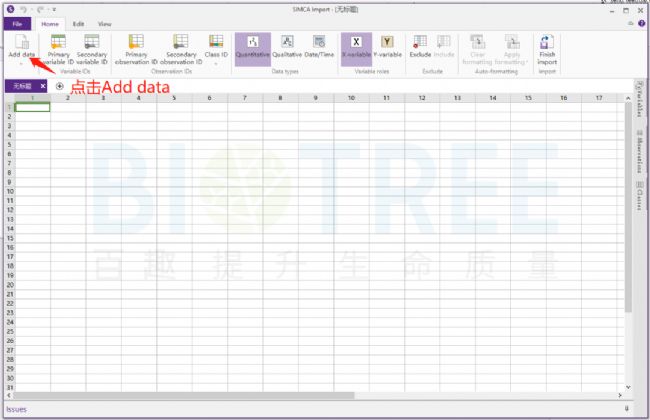Exclude selected data with Exclude icon
This screenshot has height=420, width=650.
coord(420,46)
